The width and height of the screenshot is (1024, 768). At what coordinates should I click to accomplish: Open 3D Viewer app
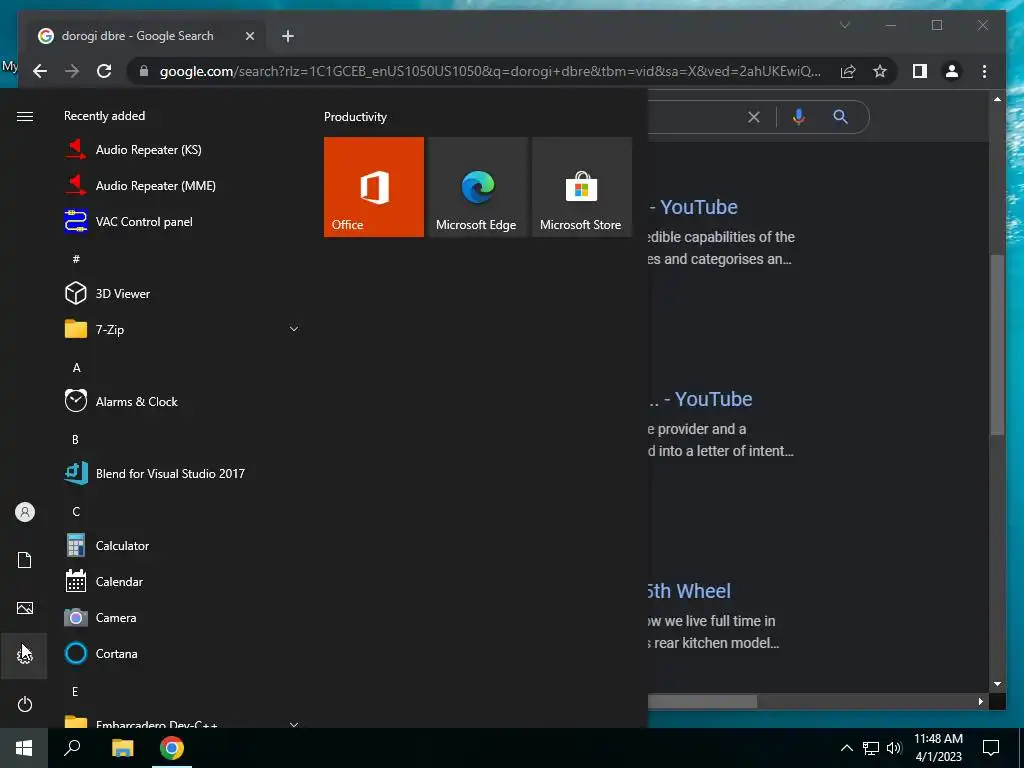[x=182, y=293]
